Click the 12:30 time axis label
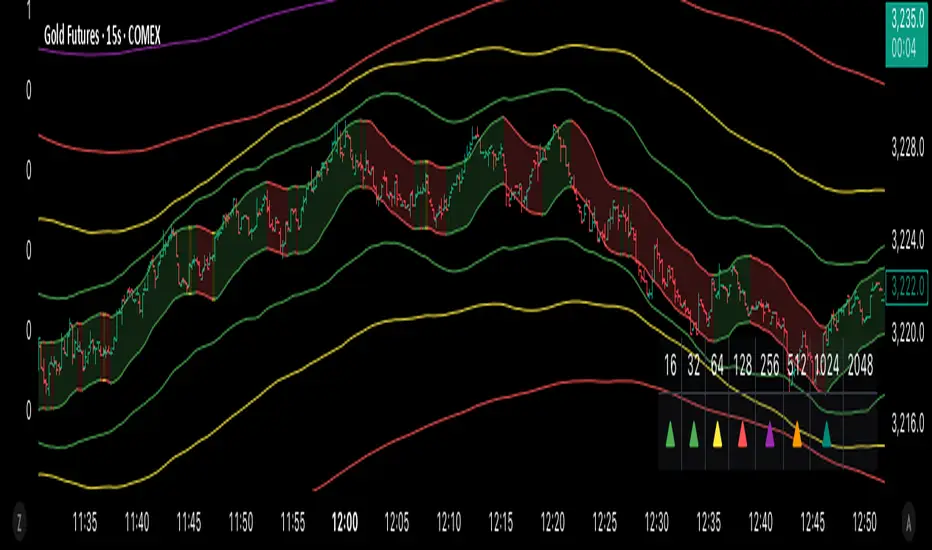 tap(657, 523)
